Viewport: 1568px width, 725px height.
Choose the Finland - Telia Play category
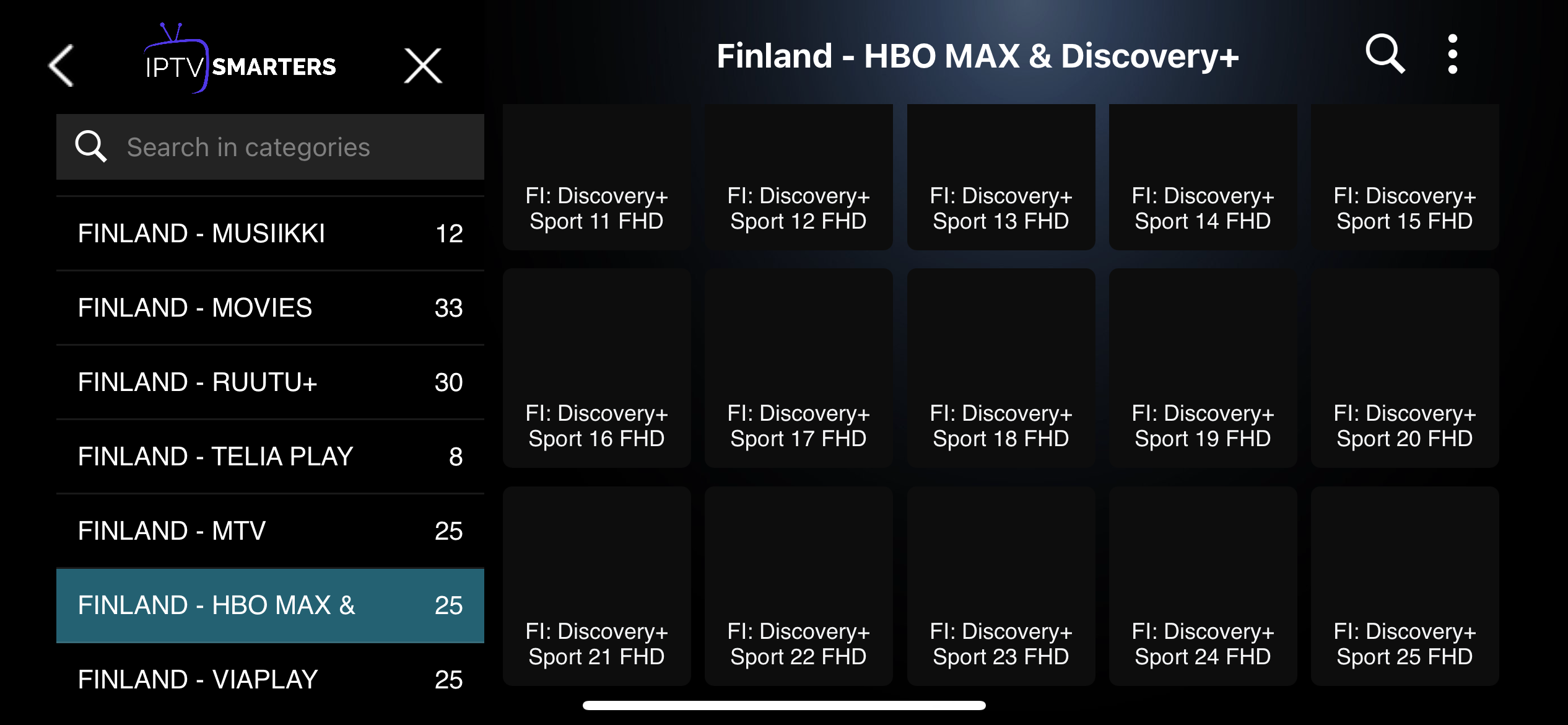tap(270, 457)
